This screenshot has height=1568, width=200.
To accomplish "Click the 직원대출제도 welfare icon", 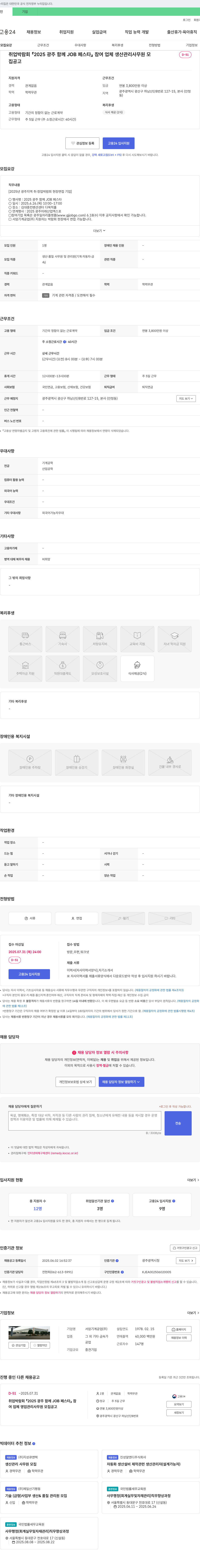I will pos(62,668).
